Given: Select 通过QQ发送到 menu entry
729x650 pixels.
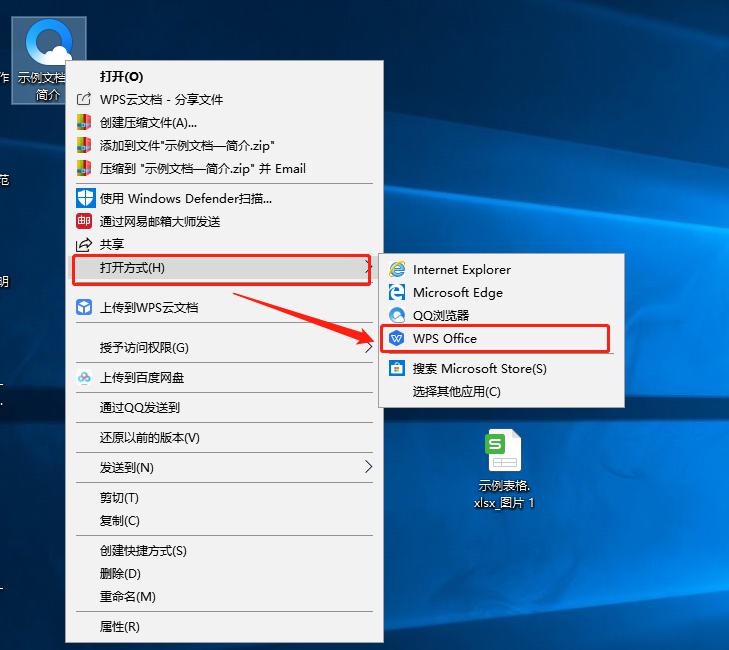Looking at the screenshot, I should [x=225, y=407].
